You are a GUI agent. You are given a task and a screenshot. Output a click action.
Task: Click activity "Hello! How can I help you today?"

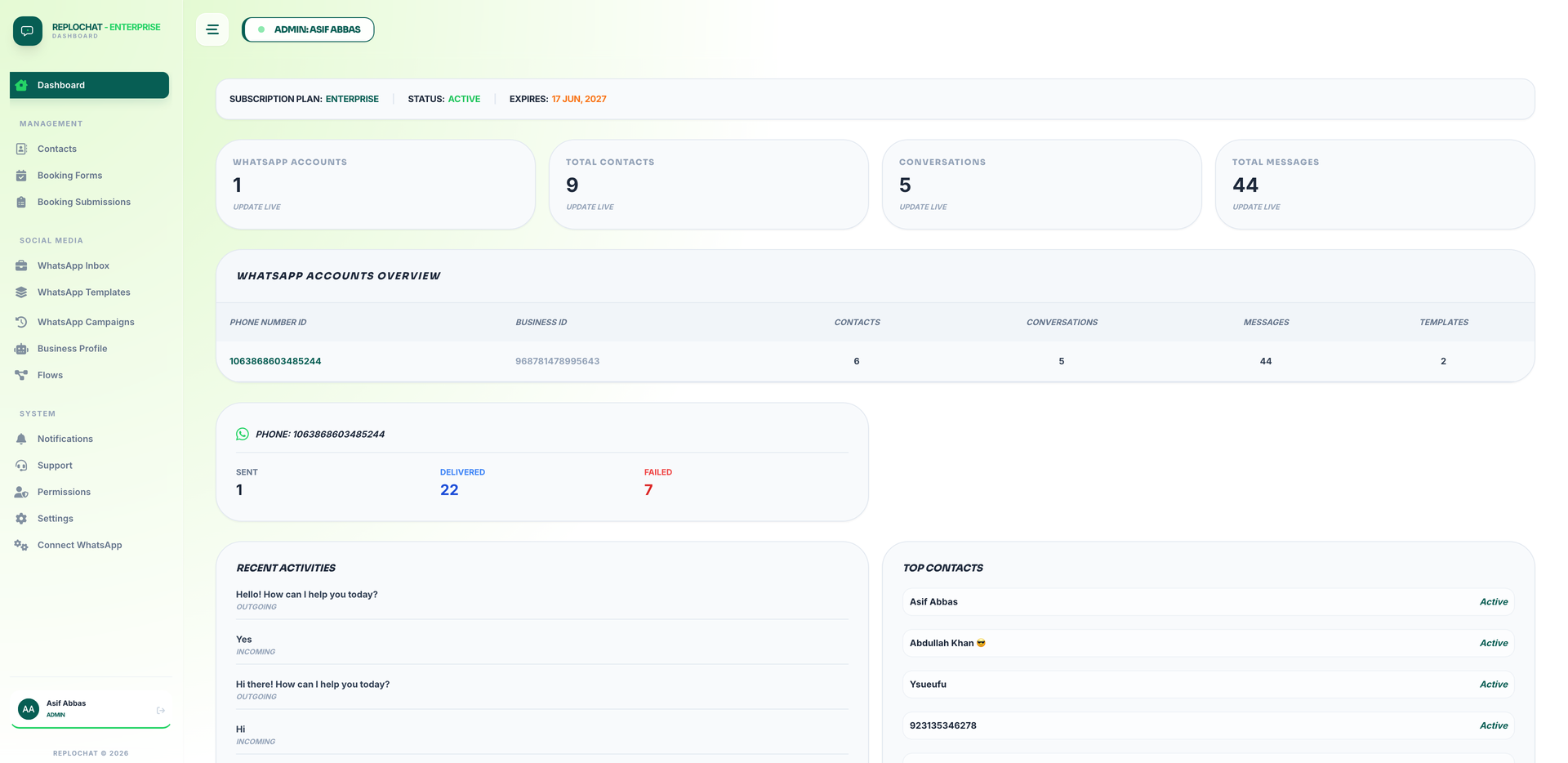tap(307, 595)
